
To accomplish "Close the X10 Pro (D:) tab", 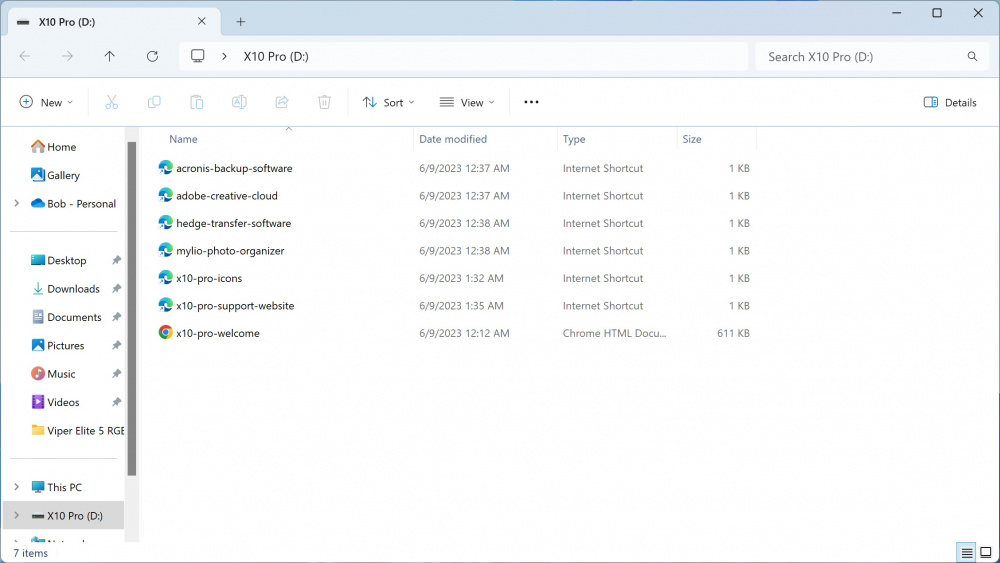I will pos(202,21).
